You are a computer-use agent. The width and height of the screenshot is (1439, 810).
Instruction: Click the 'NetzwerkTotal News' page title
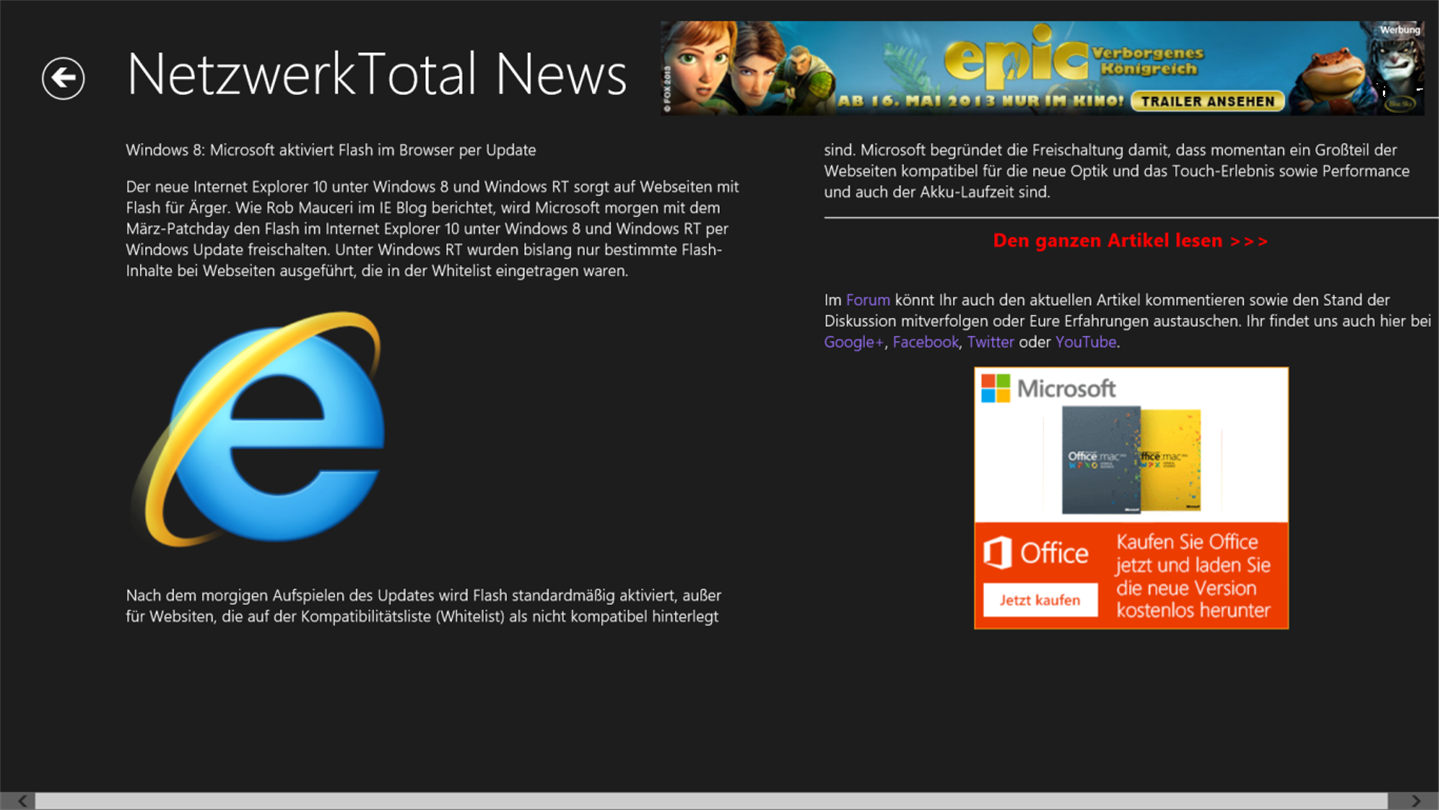click(377, 74)
